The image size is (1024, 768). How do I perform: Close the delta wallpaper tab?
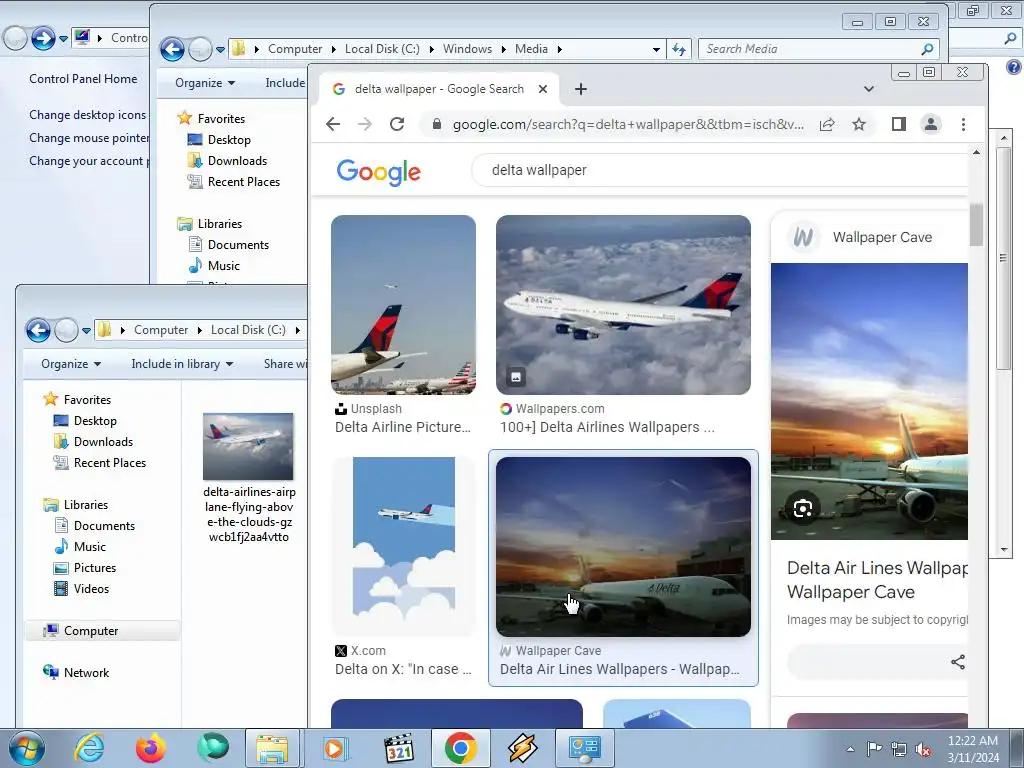pos(543,89)
